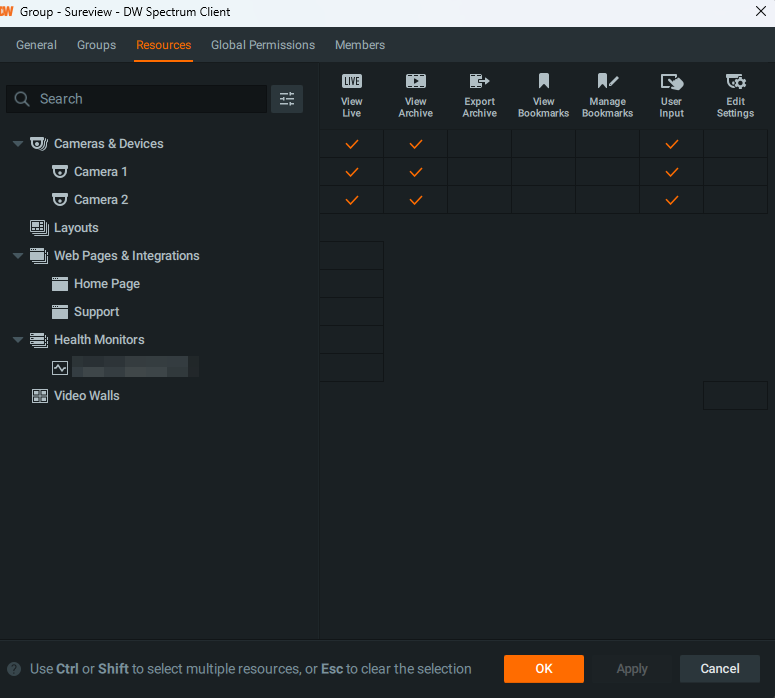Screen dimensions: 775x698
Task: Collapse the Web Pages & Integrations node
Action: 18,256
